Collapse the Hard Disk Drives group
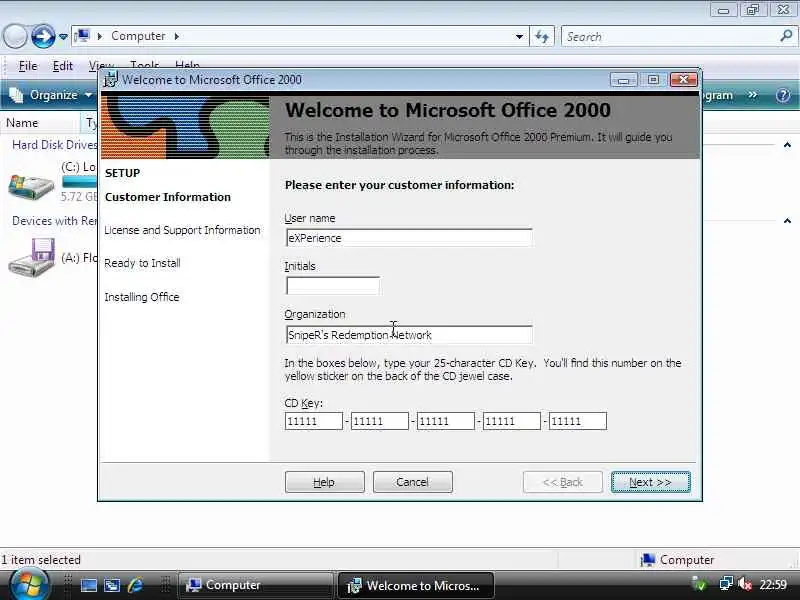The image size is (800, 600). 787,145
